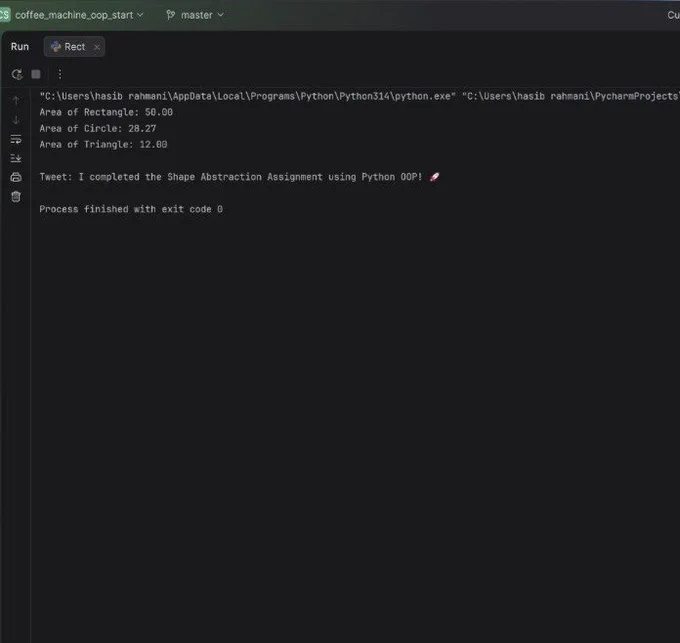Screen dimensions: 680x643
Task: Click 'Process finished with exit code 0'
Action: (x=131, y=209)
